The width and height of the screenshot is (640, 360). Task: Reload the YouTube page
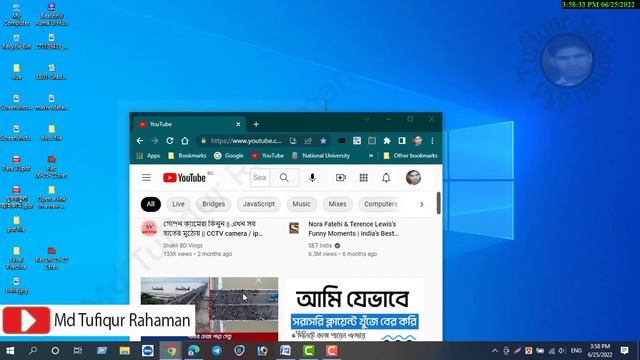(x=170, y=141)
